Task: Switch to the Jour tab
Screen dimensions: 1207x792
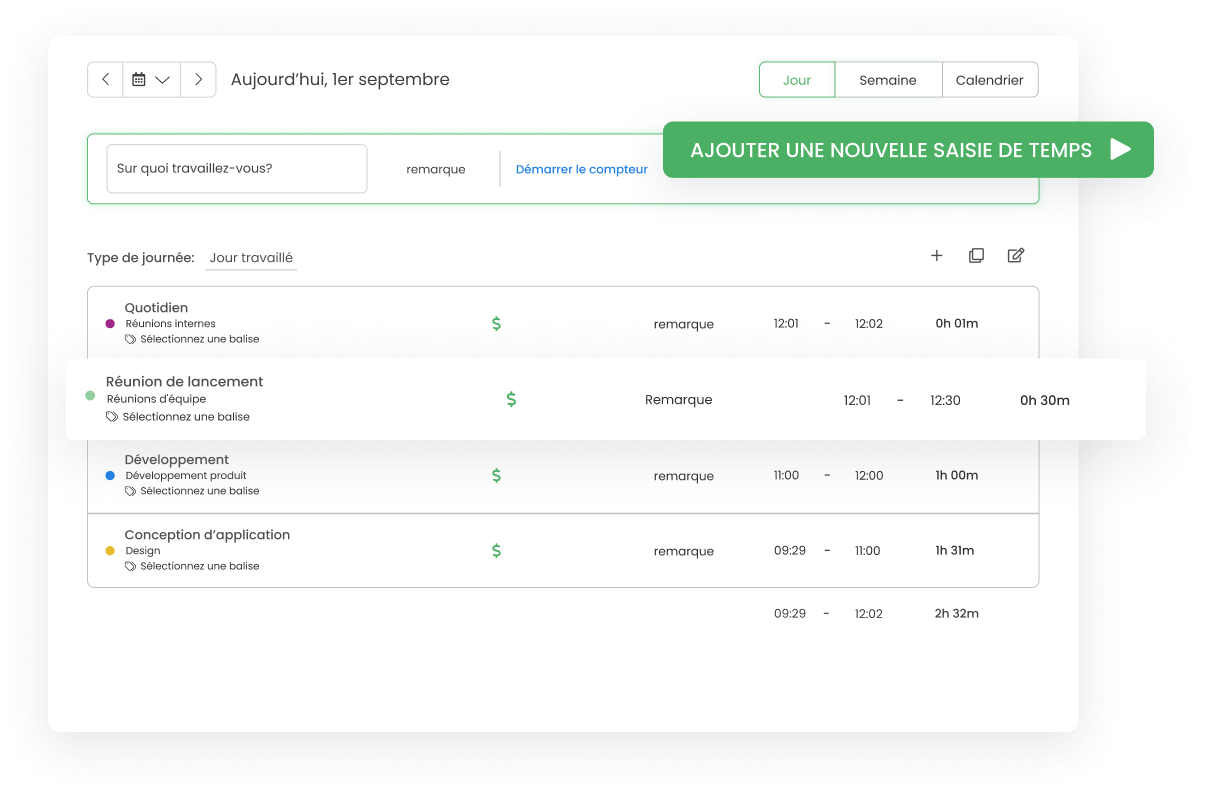Action: click(x=797, y=80)
